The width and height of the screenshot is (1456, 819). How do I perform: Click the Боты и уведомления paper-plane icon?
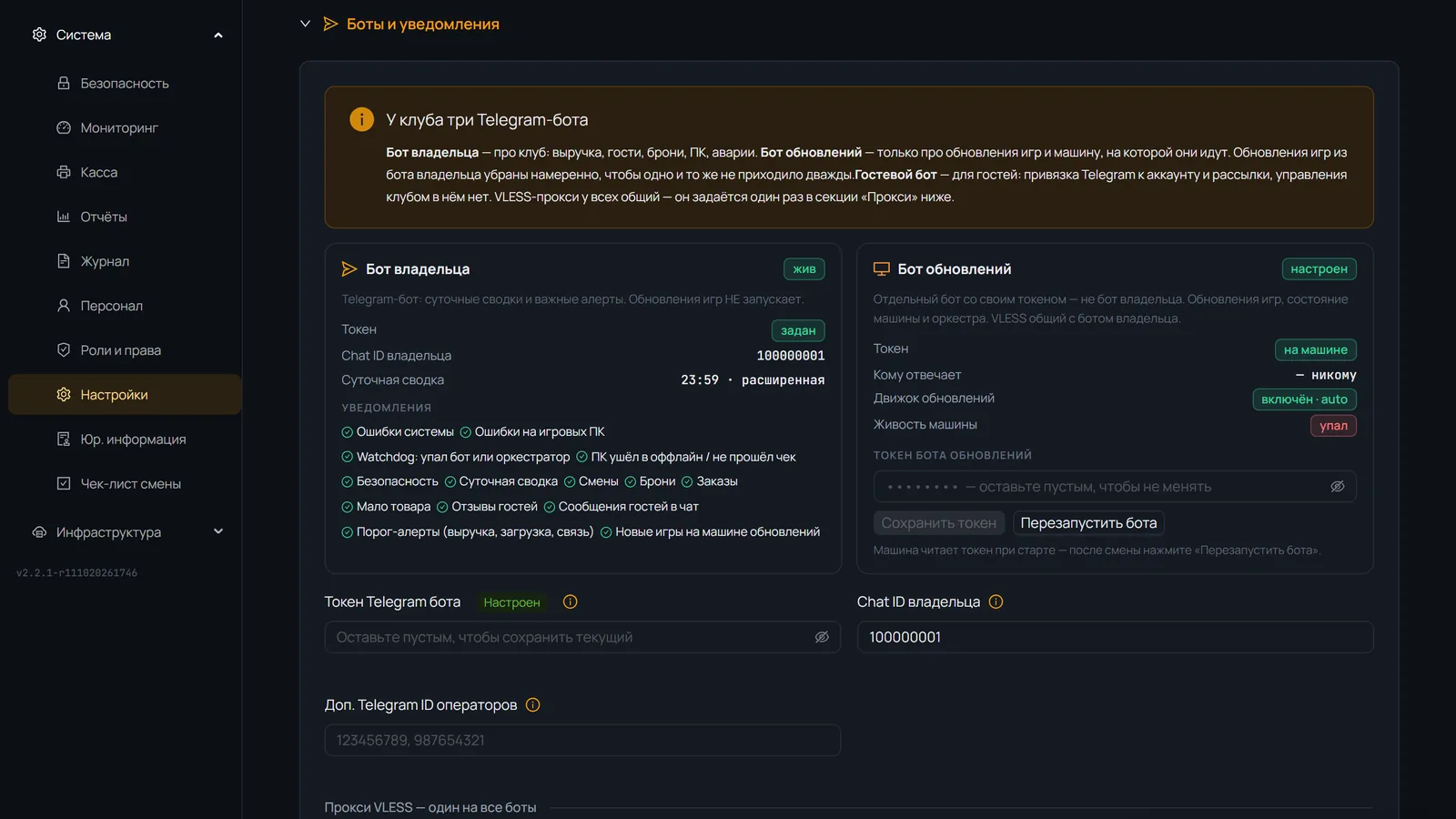[331, 24]
